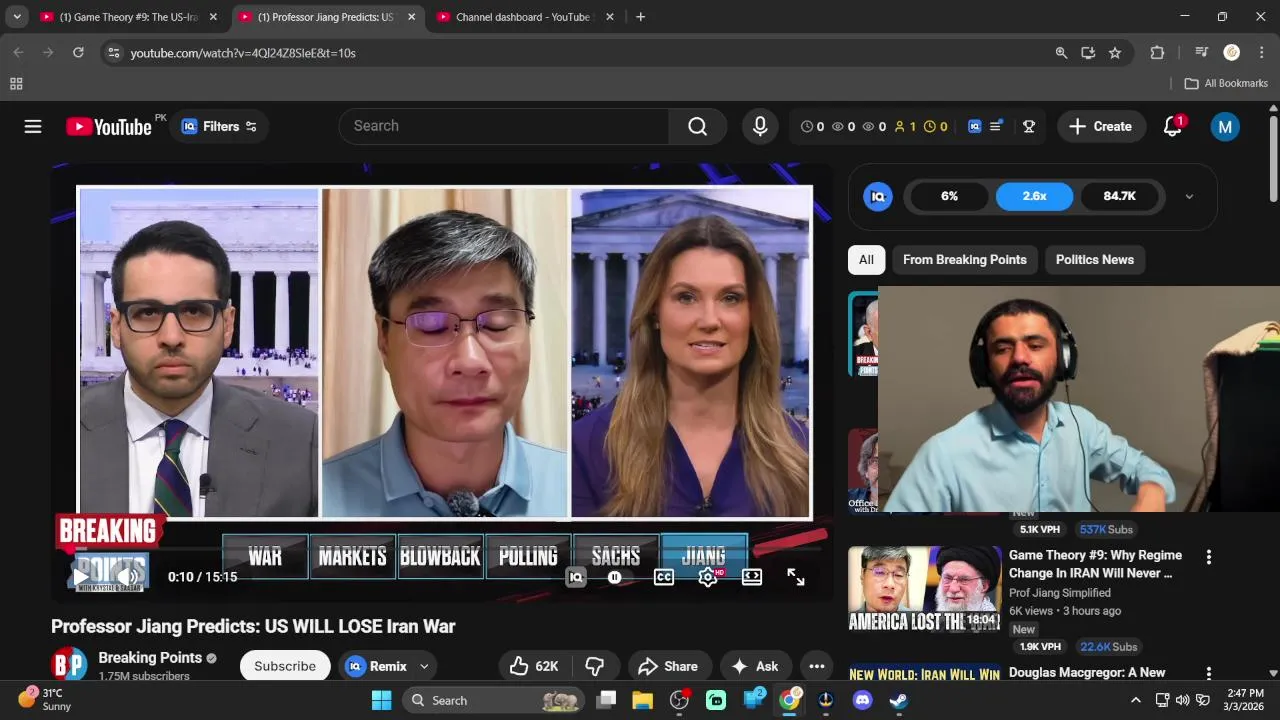Click the magnifier search submit button
This screenshot has width=1280, height=720.
pos(697,126)
